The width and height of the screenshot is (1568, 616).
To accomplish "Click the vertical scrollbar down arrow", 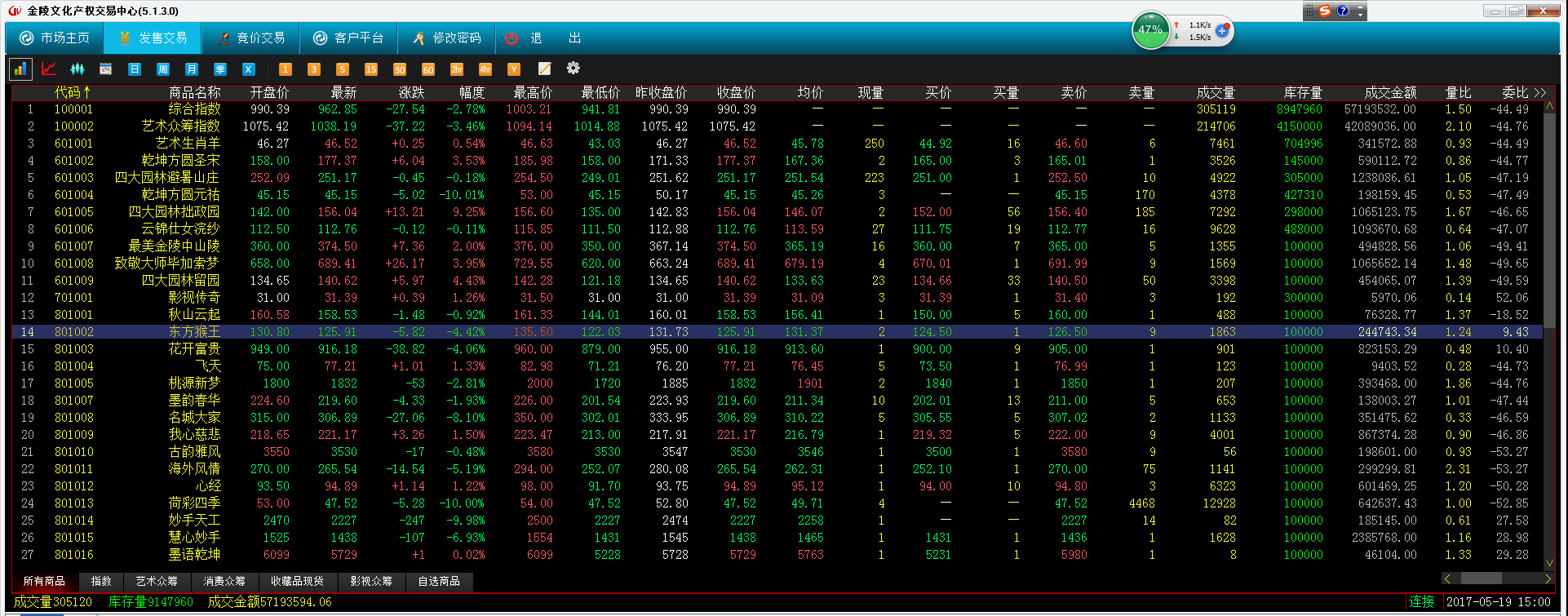I will 1550,562.
